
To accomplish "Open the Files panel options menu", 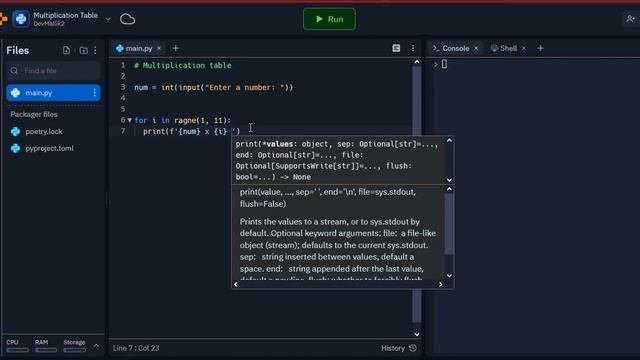I will pos(96,50).
